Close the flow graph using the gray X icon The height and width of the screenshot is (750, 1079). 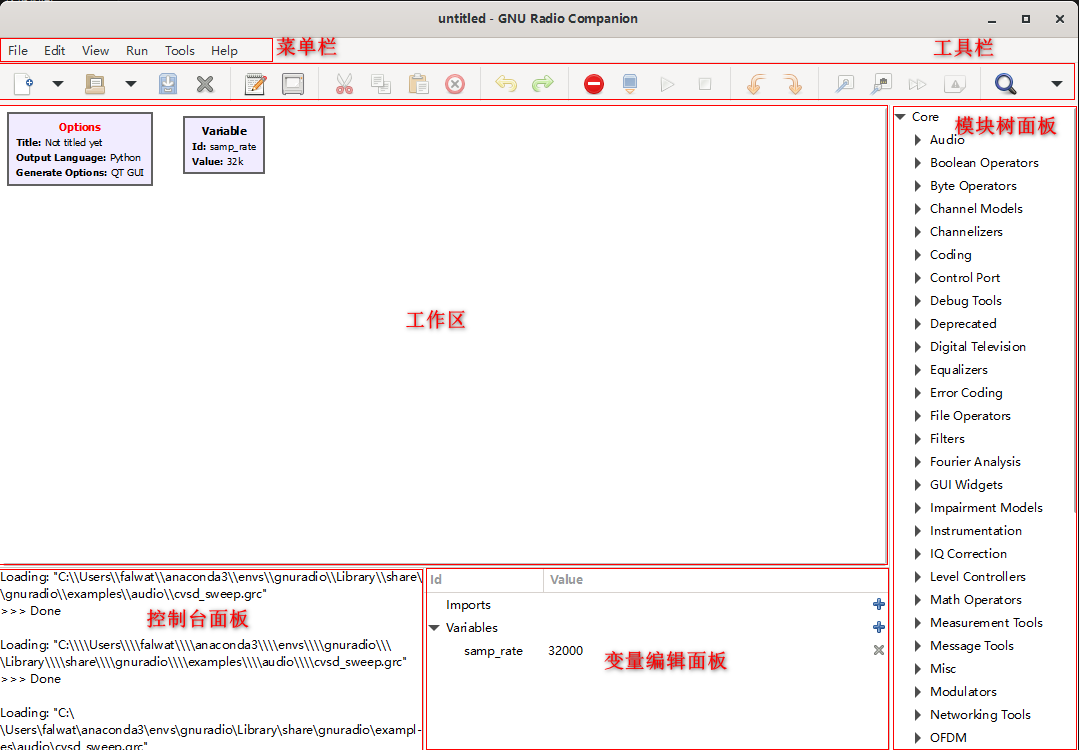[x=205, y=84]
